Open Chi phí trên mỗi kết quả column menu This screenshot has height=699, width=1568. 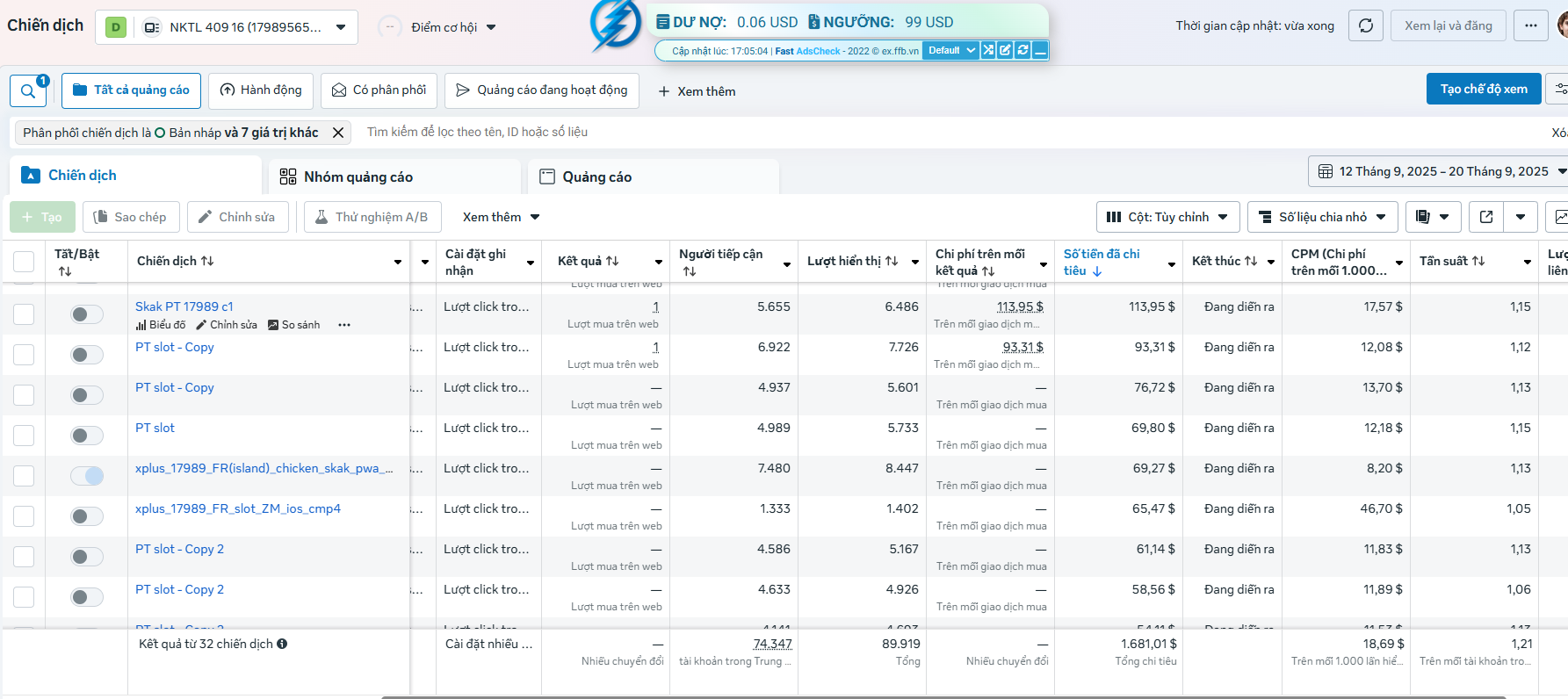[x=1044, y=264]
